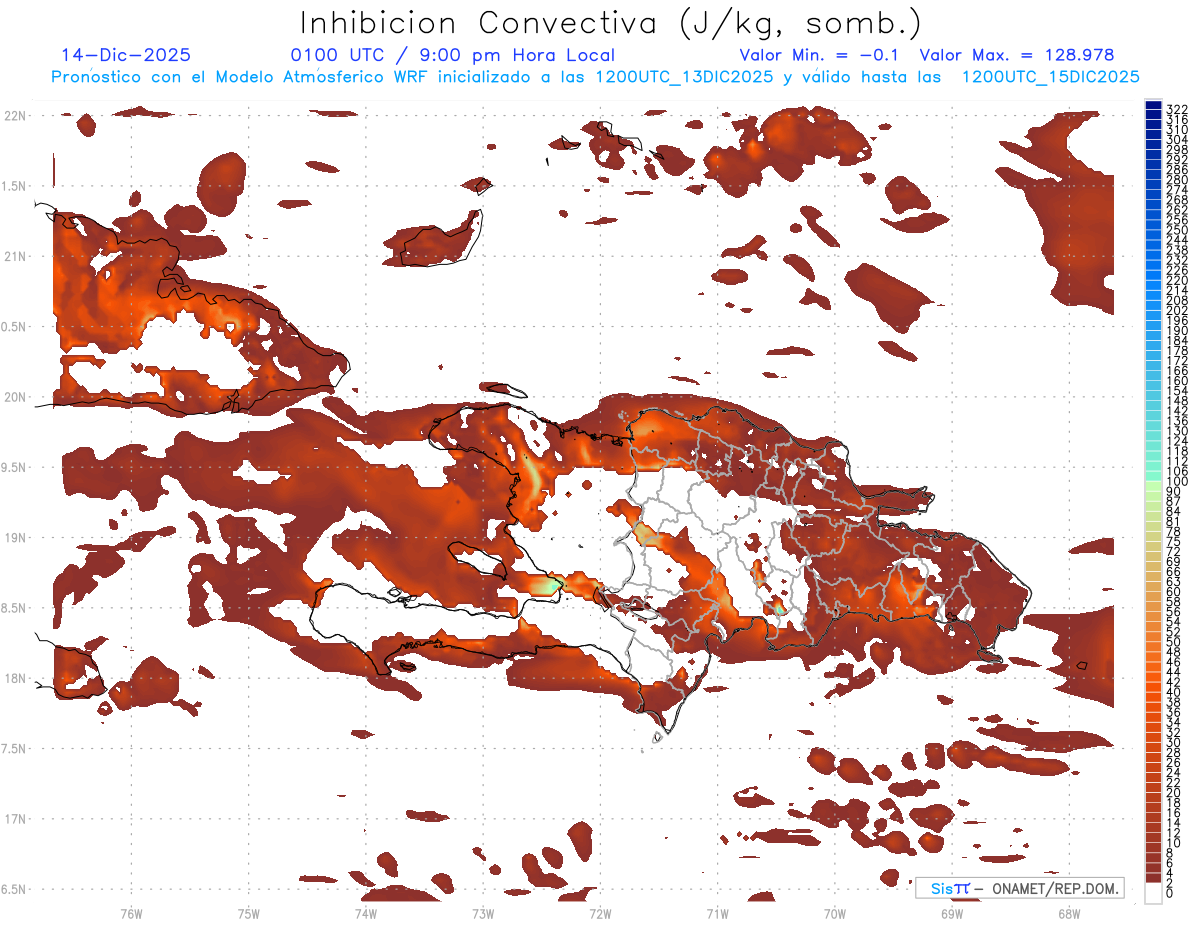Click the "1200UTC_13DIC2025" initialization timestamp
The image size is (1200, 927).
[x=684, y=77]
